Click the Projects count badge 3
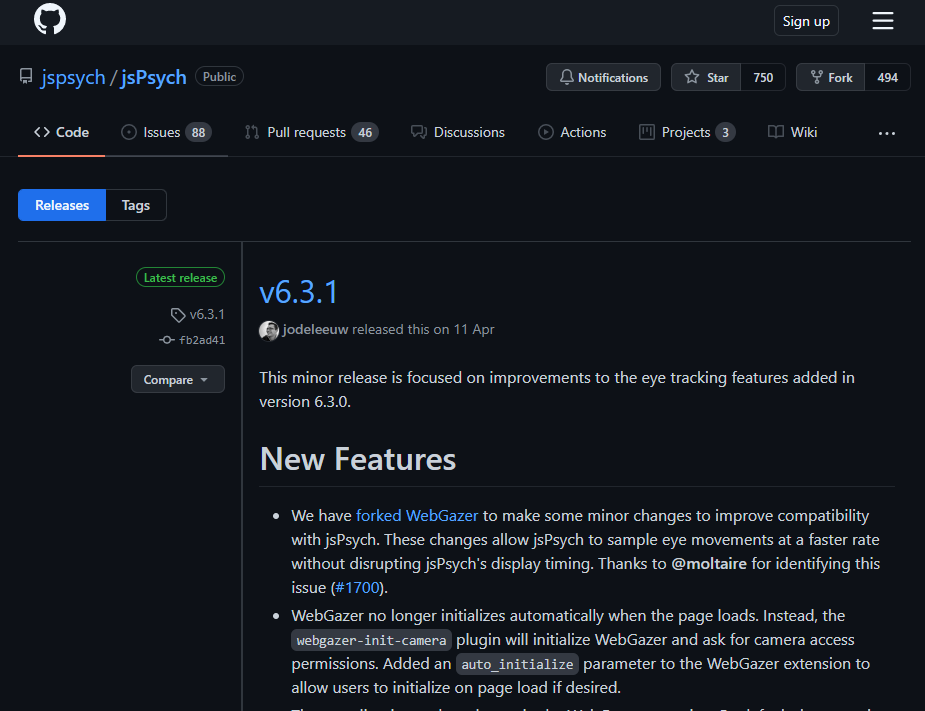This screenshot has width=925, height=711. click(726, 133)
